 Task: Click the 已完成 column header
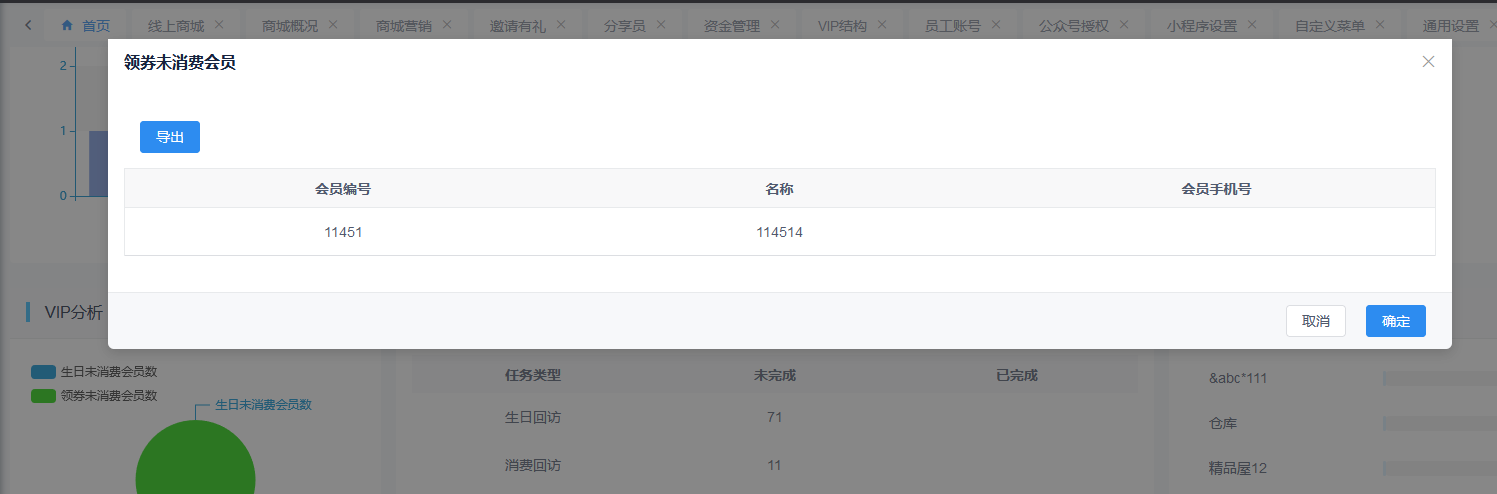click(1017, 376)
